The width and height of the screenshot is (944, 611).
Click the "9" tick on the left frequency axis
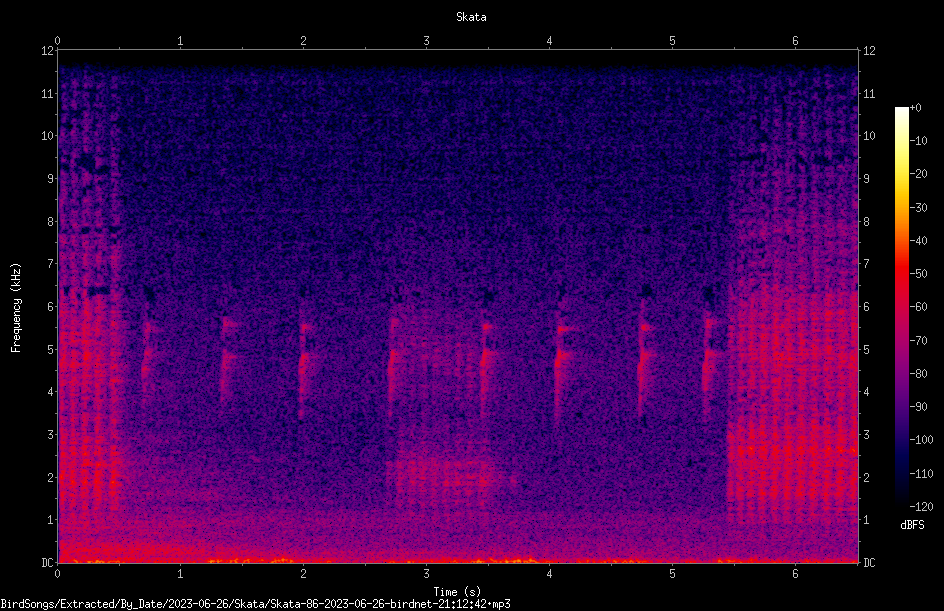pos(51,179)
